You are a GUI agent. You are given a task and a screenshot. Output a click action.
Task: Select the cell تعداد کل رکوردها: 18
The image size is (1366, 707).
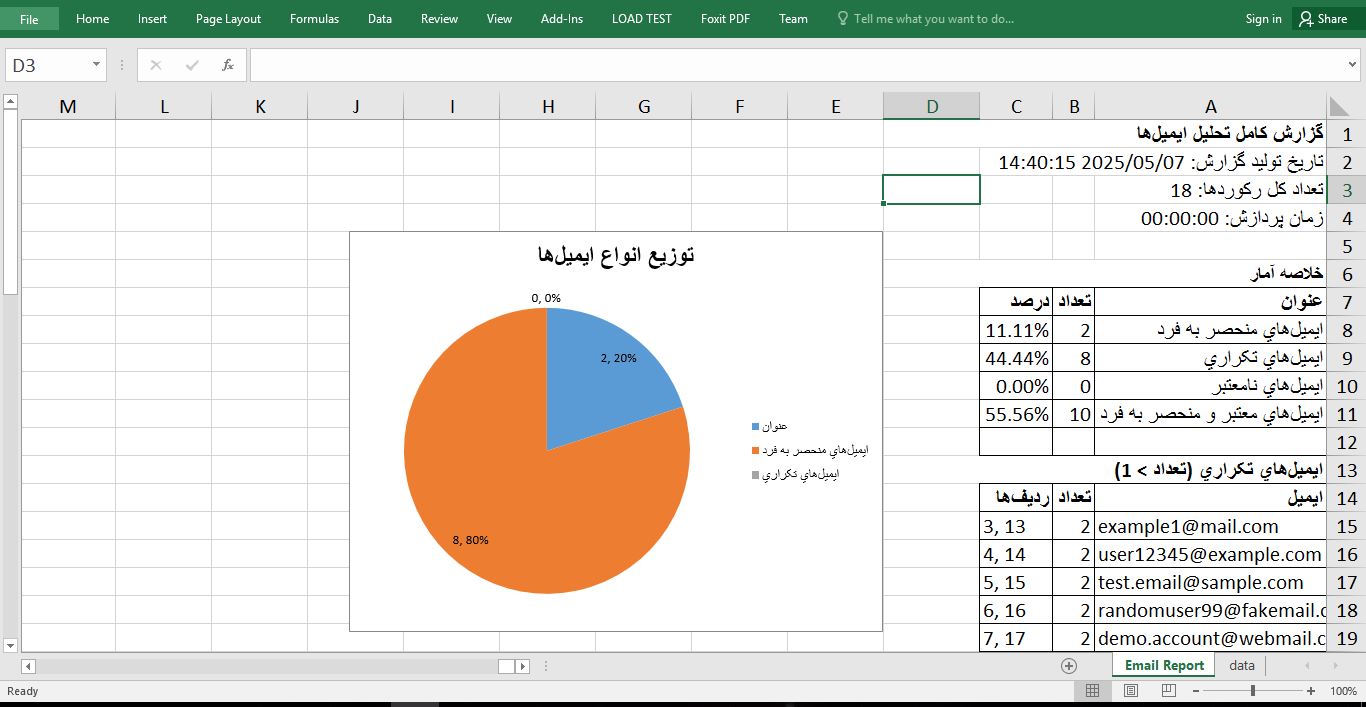tap(1211, 190)
